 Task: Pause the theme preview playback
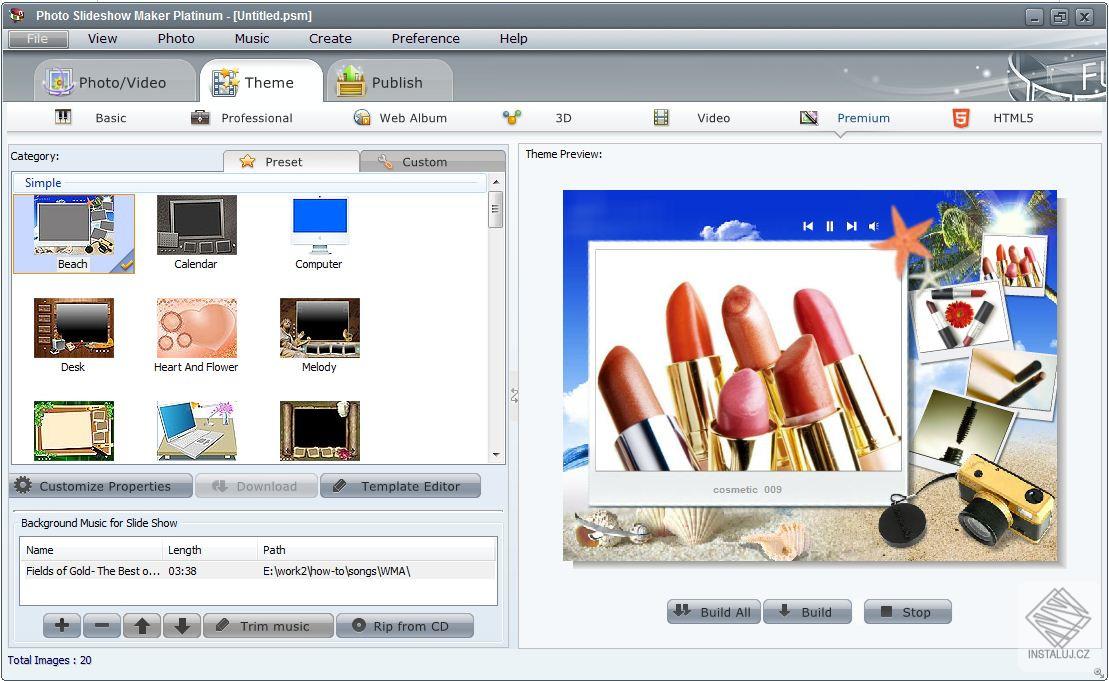[829, 226]
